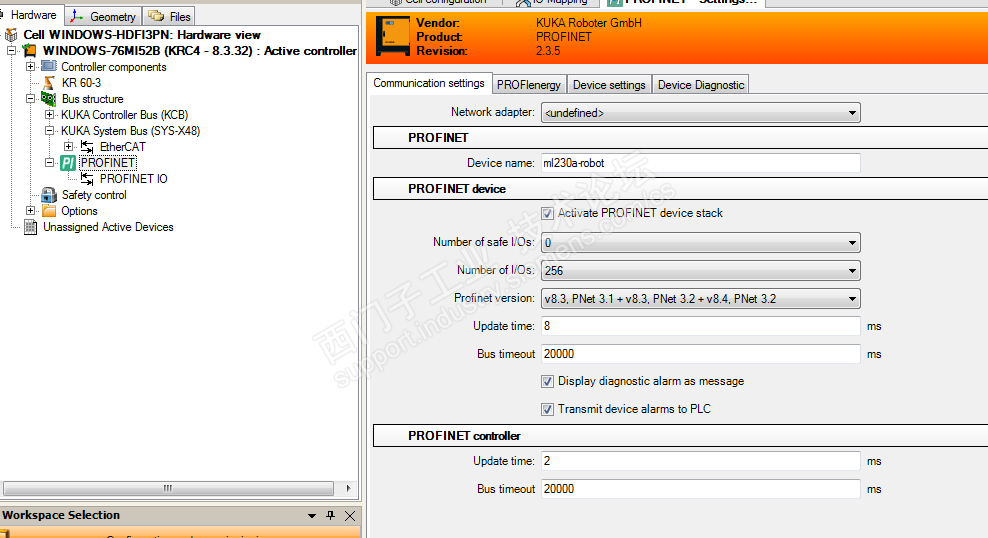This screenshot has height=538, width=988.
Task: Open Workspace Selection panel options arrow
Action: [312, 516]
